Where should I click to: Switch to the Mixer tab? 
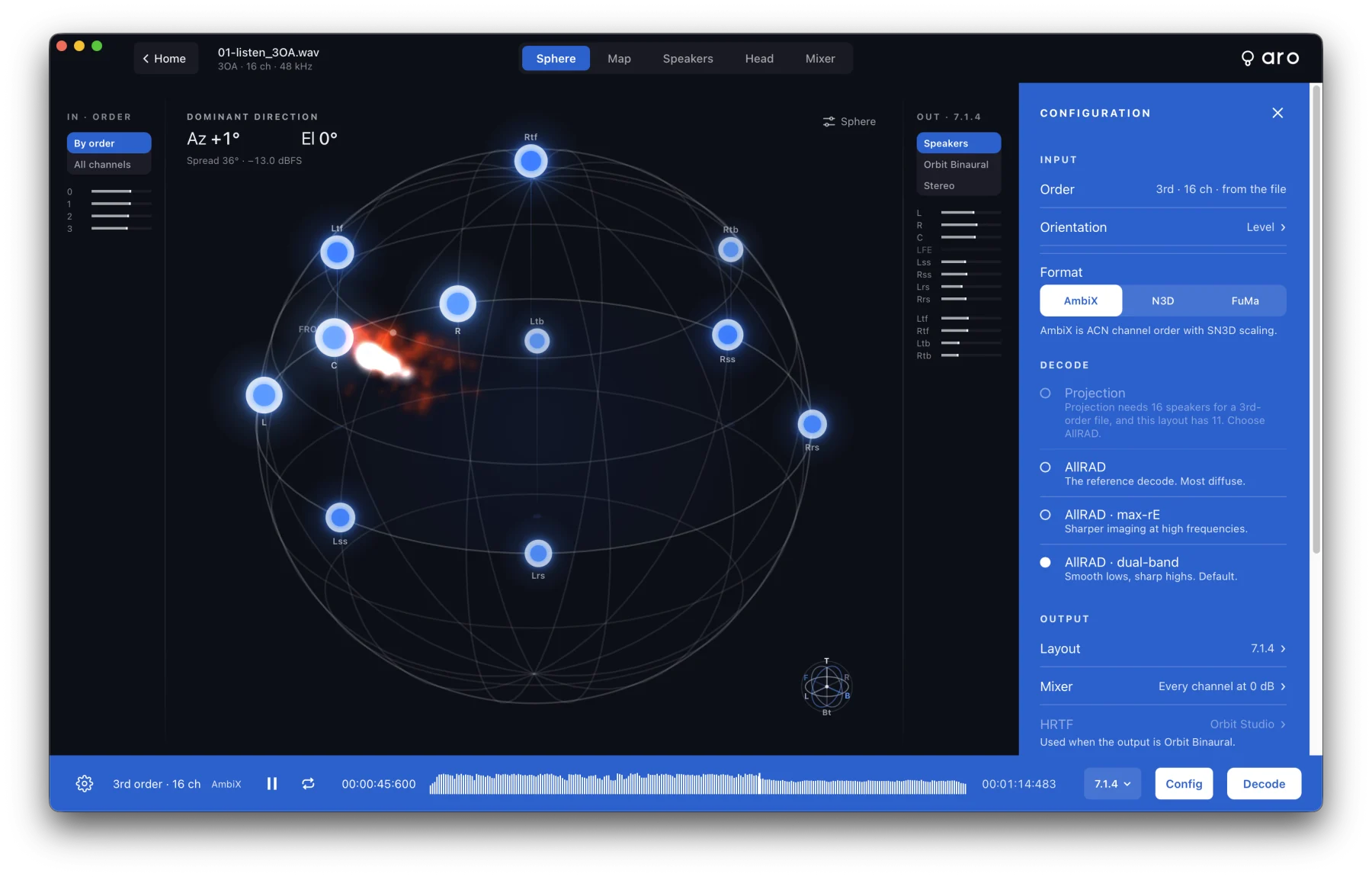[x=820, y=59]
